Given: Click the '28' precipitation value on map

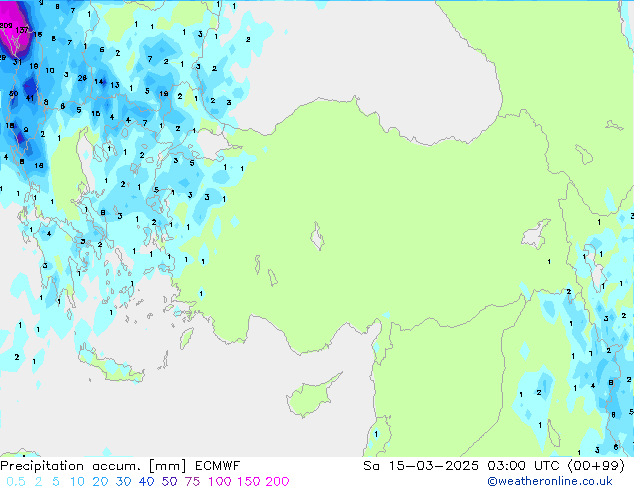Looking at the screenshot, I should (82, 78).
